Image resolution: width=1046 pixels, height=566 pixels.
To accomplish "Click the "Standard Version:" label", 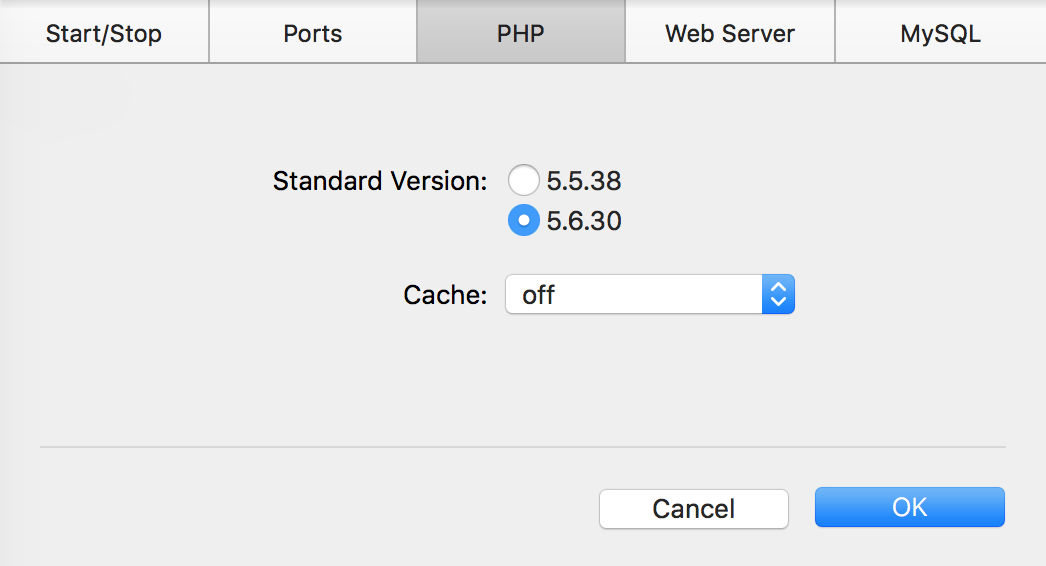I will click(380, 181).
